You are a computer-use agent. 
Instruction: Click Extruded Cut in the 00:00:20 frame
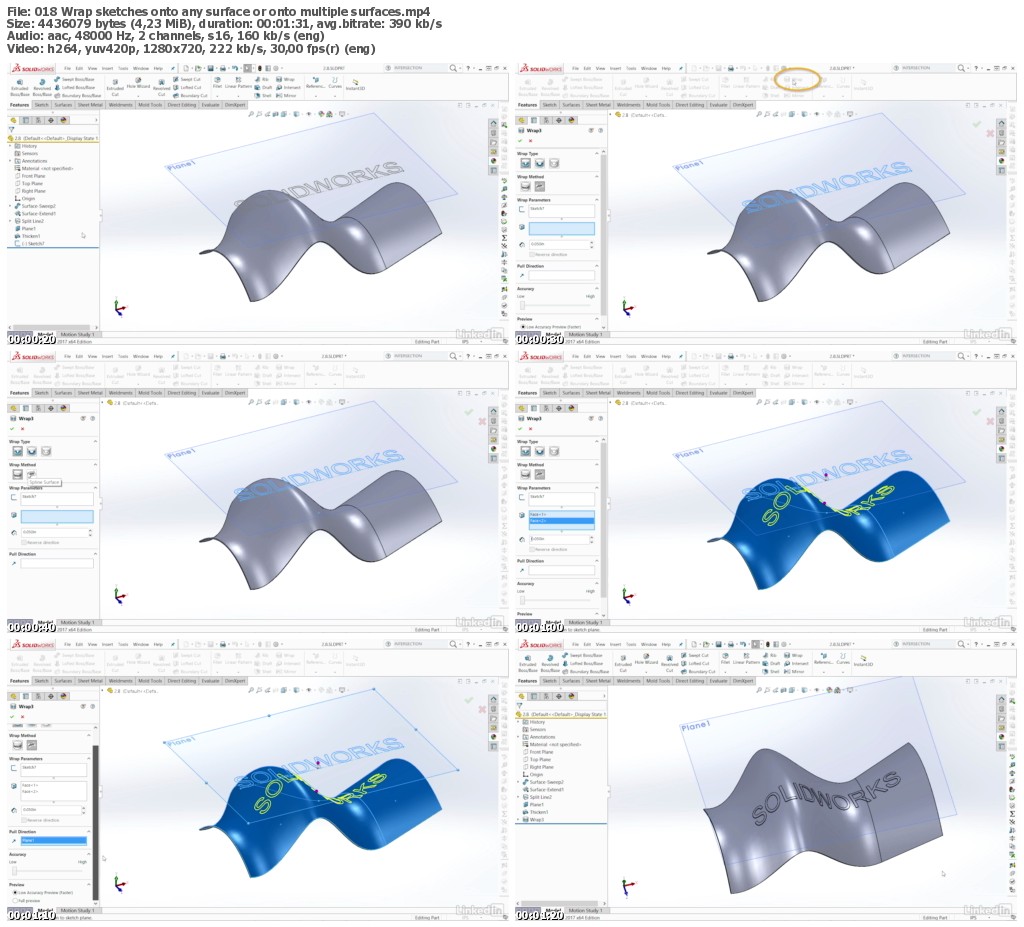click(x=115, y=86)
